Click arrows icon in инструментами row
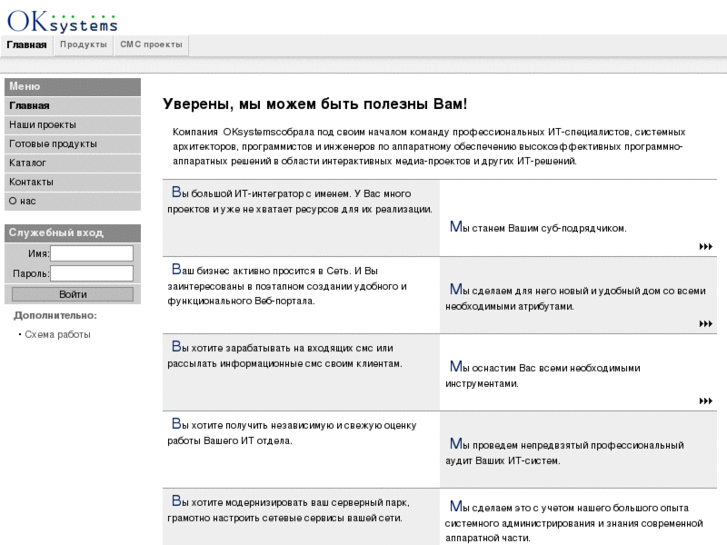727x545 pixels. click(706, 400)
